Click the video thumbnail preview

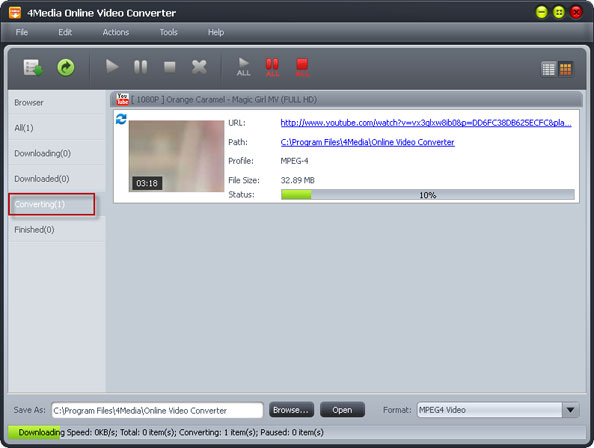click(176, 156)
